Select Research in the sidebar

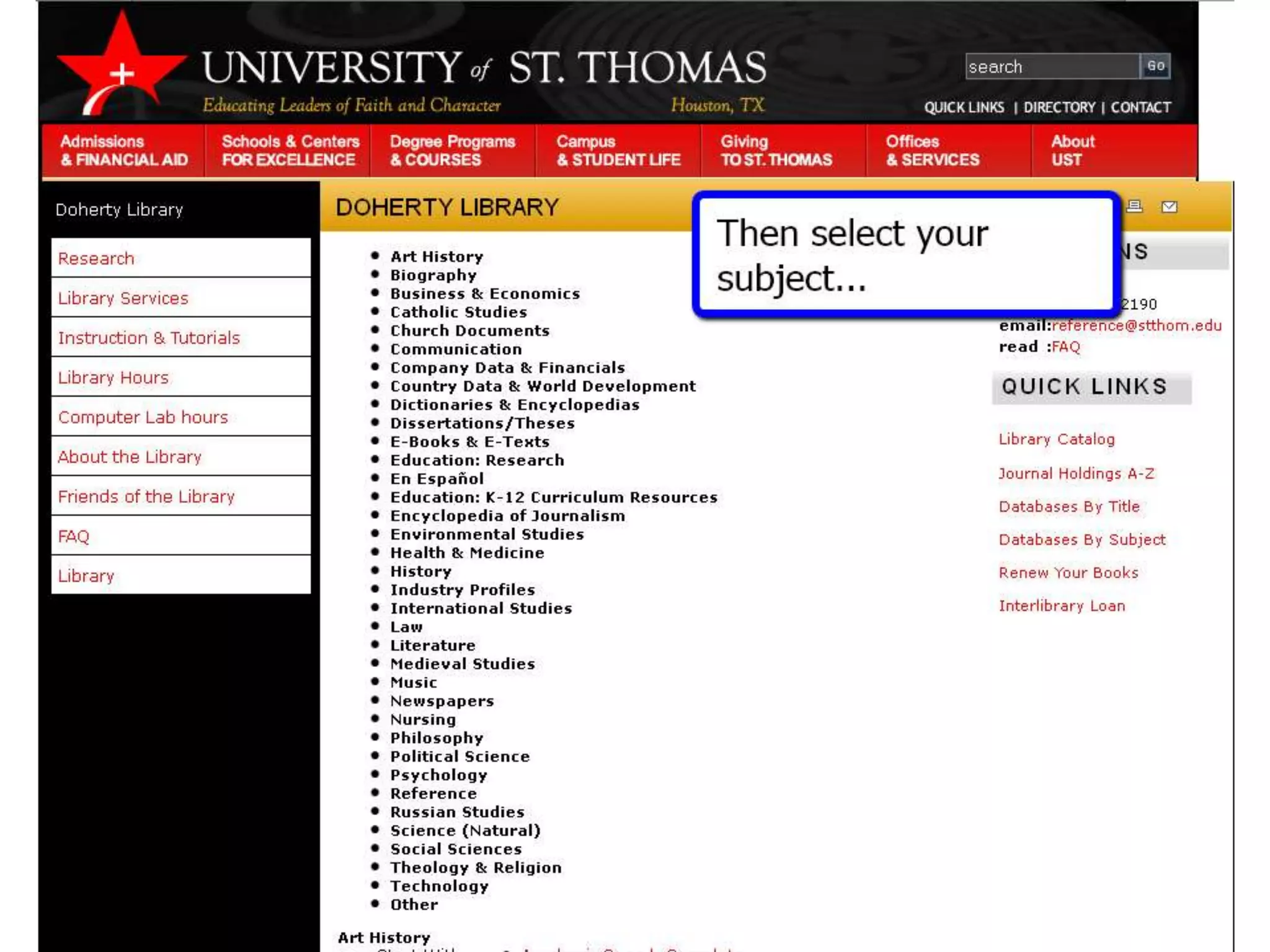click(x=180, y=258)
